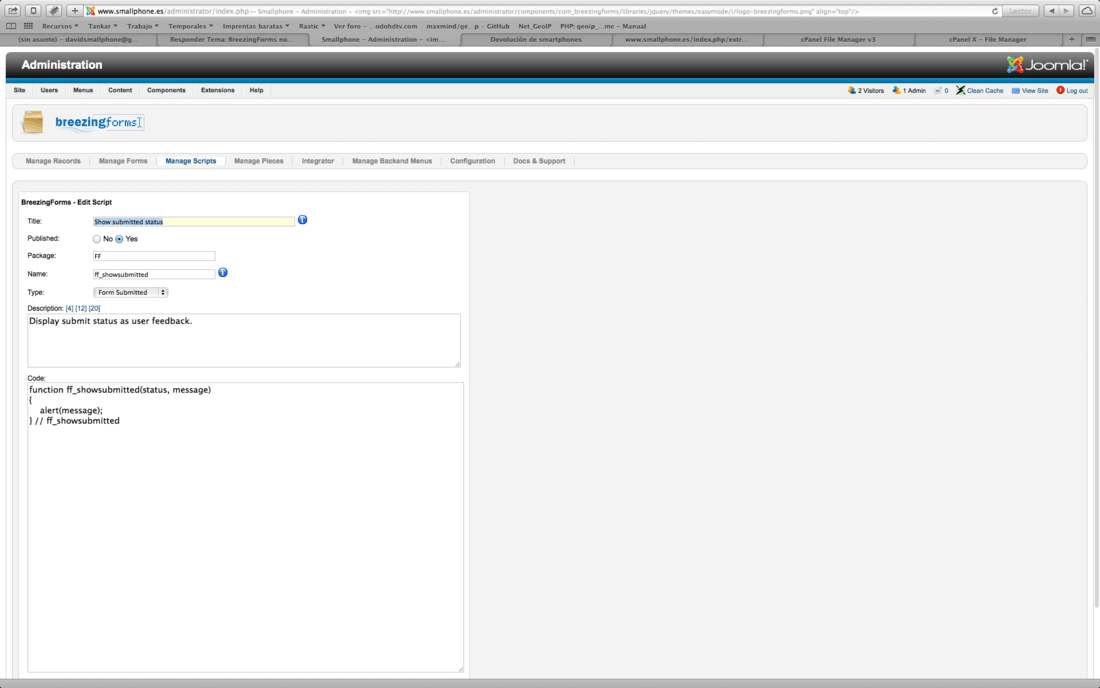
Task: Switch to Docs & Support tab
Action: (x=539, y=161)
